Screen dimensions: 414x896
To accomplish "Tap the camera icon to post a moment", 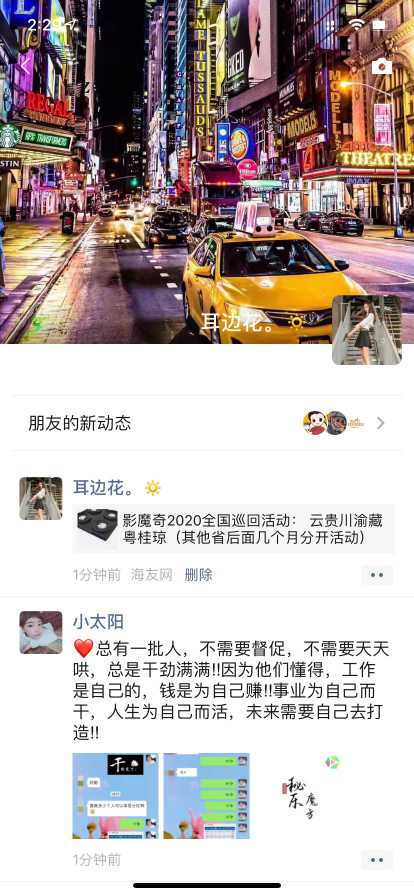I will 382,66.
